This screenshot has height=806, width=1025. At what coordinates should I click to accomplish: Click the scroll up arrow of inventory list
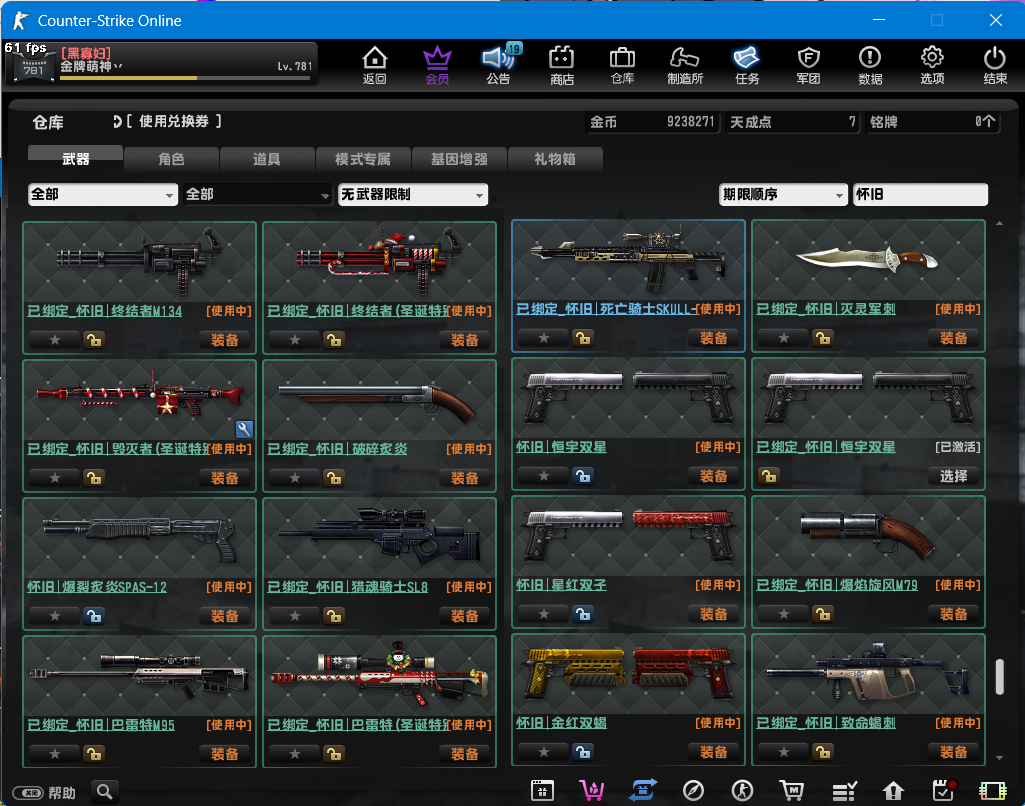pos(1000,224)
